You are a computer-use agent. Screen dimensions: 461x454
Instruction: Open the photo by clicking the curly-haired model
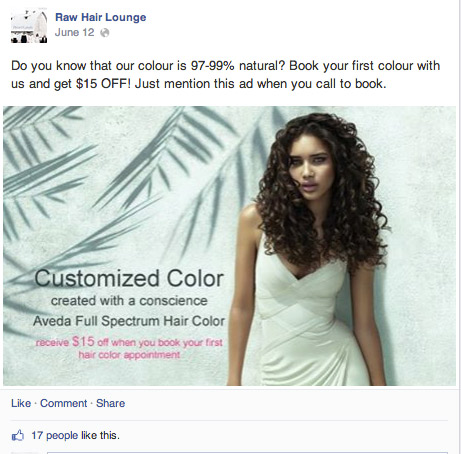[x=312, y=247]
